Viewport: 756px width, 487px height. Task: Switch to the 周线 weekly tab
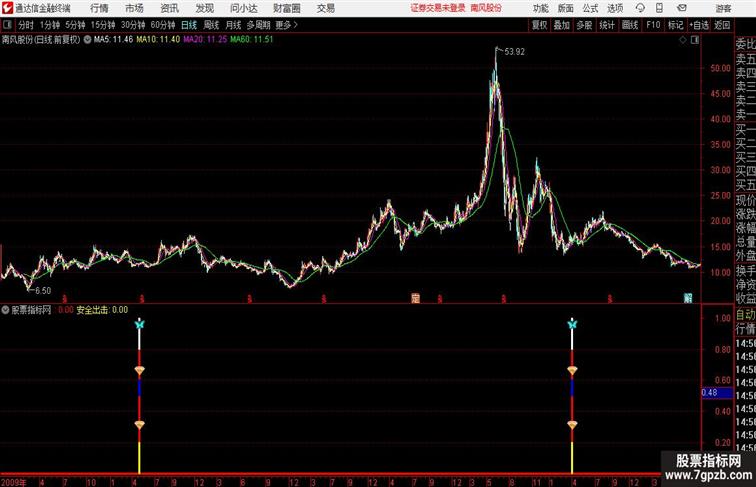211,25
